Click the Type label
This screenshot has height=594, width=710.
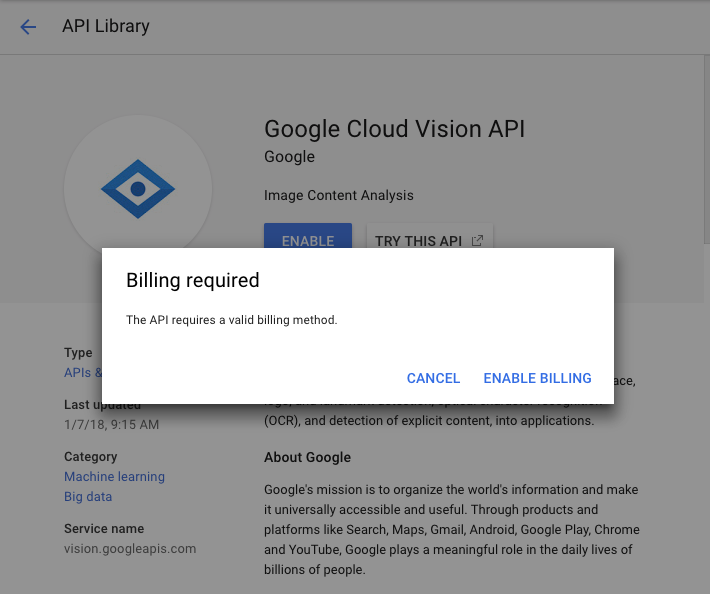coord(78,353)
